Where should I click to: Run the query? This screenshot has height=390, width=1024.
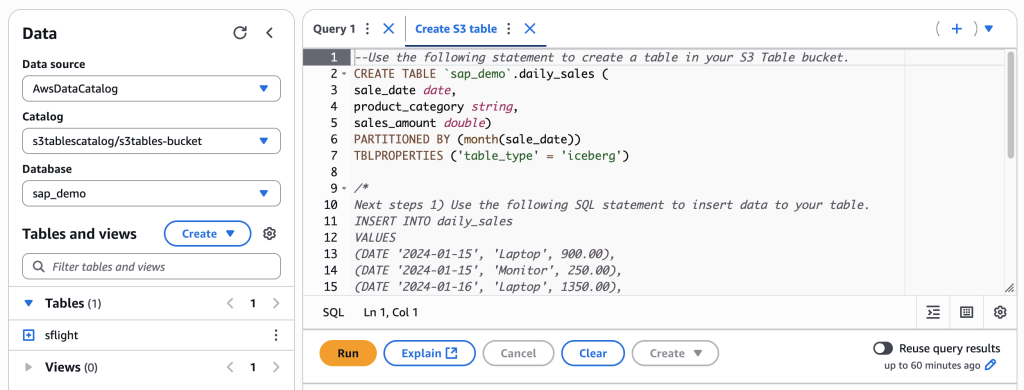[348, 353]
